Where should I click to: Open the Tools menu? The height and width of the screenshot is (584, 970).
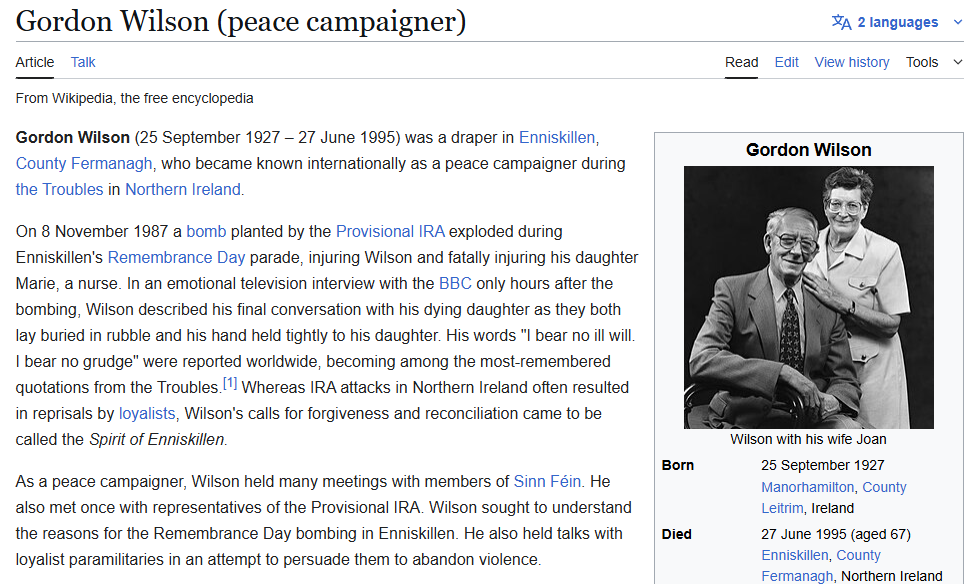click(922, 62)
